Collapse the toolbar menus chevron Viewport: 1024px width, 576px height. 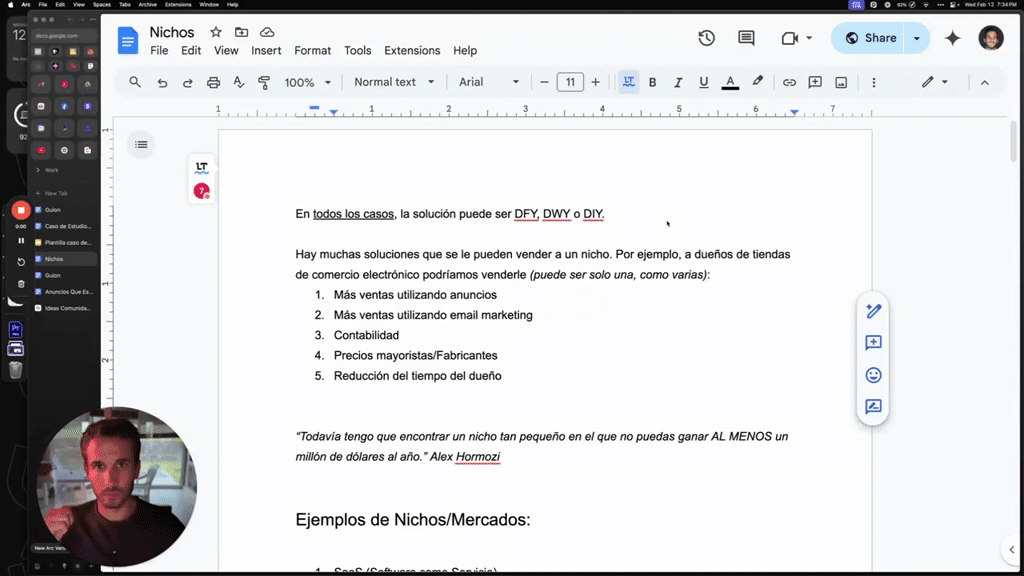[x=984, y=82]
